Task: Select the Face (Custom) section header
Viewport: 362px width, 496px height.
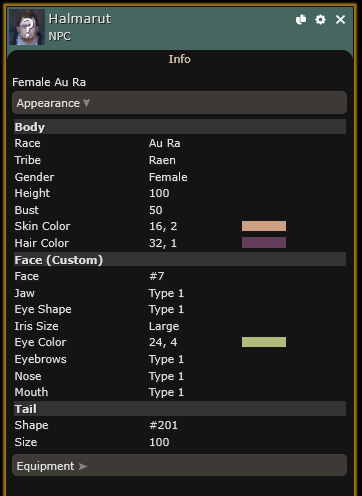Action: pyautogui.click(x=180, y=259)
